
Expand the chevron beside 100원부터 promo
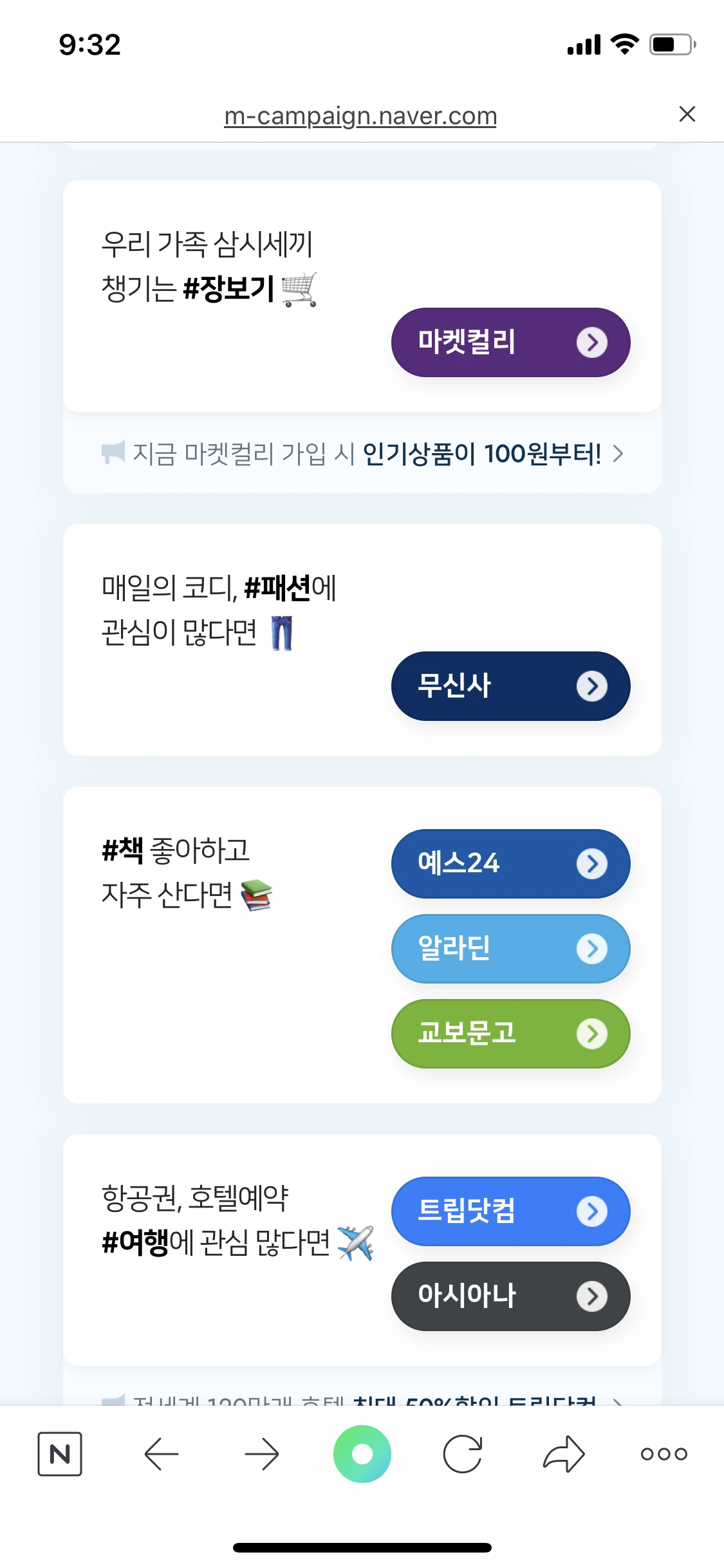[618, 453]
